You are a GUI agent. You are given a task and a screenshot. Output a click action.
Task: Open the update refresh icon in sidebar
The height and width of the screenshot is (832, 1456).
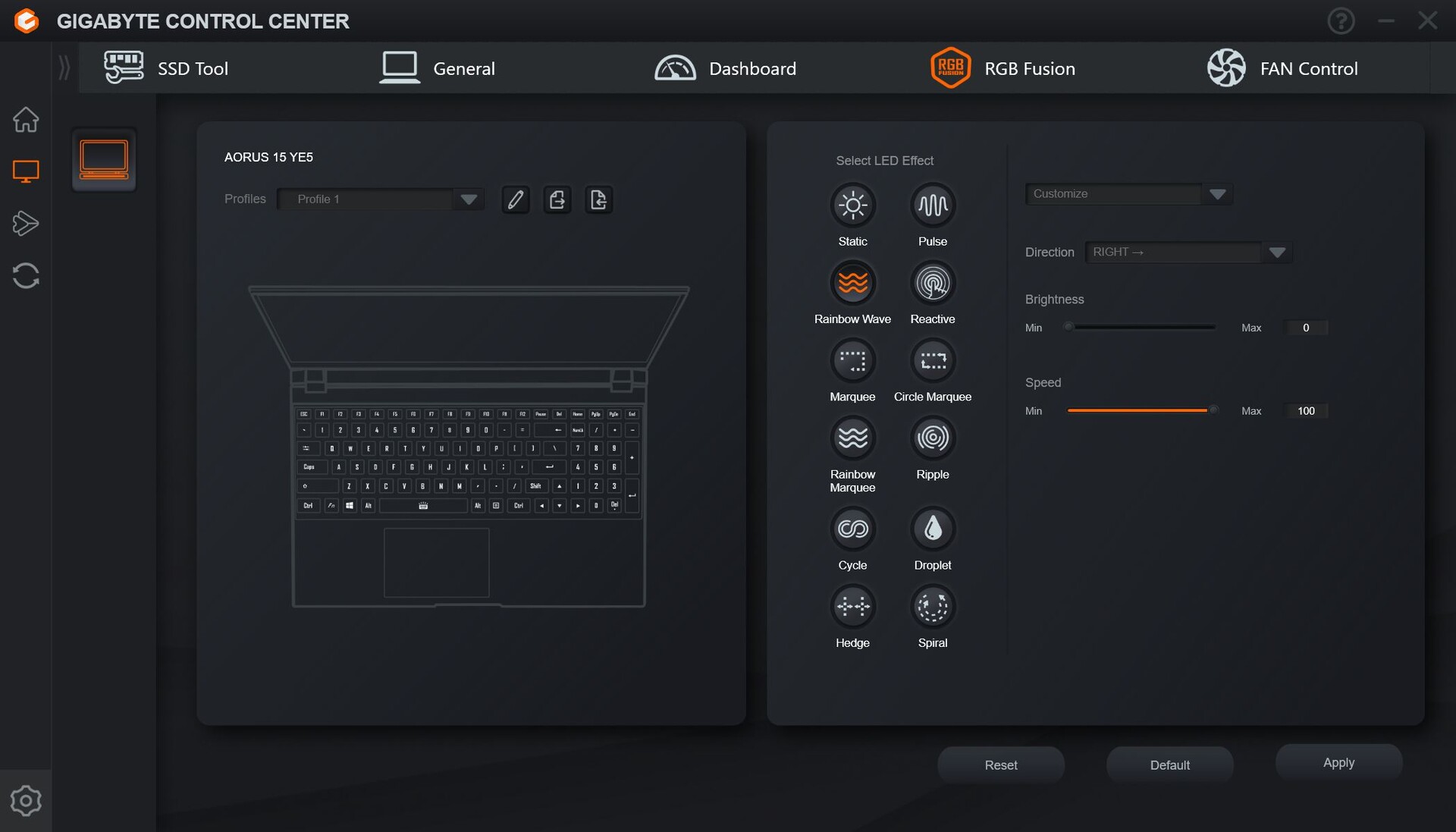(26, 275)
